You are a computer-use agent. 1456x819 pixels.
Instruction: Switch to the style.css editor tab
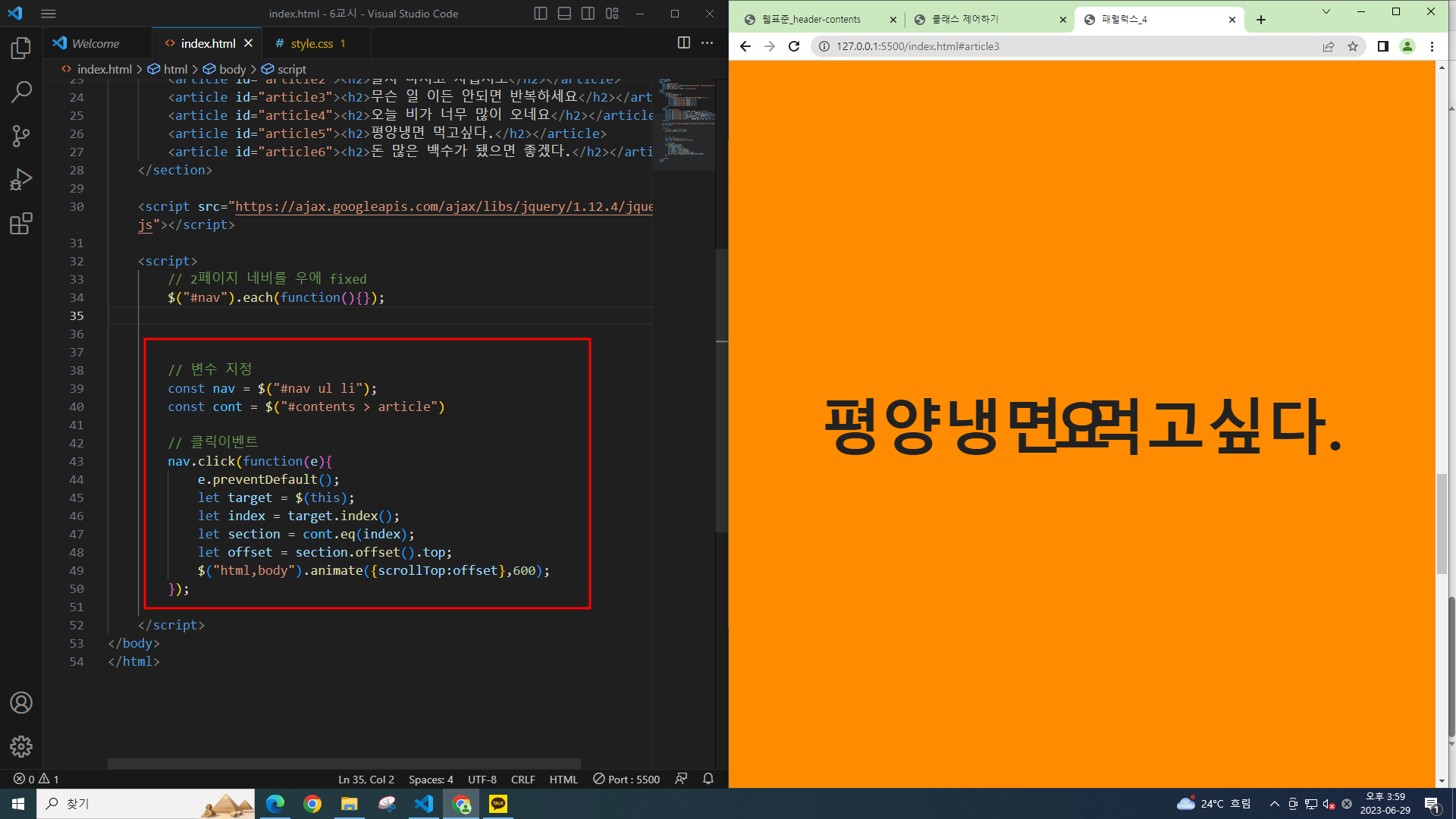(312, 44)
